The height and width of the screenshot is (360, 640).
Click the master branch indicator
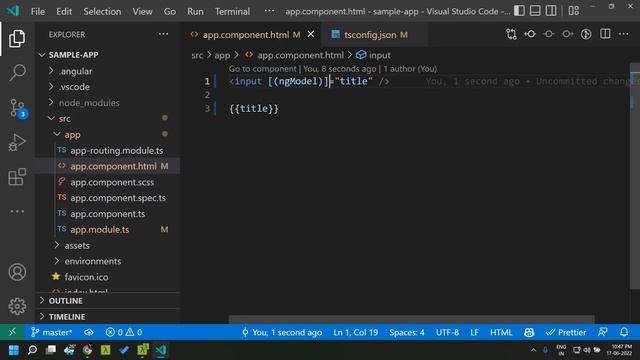[51, 332]
